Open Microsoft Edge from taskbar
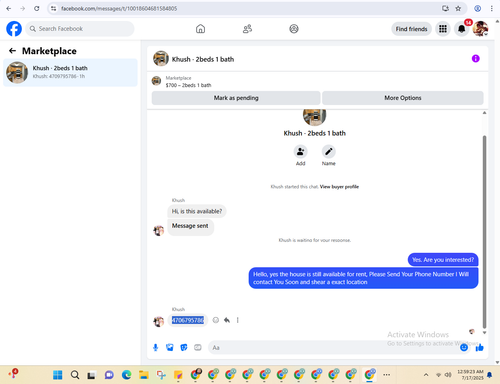This screenshot has width=500, height=384. click(x=126, y=375)
